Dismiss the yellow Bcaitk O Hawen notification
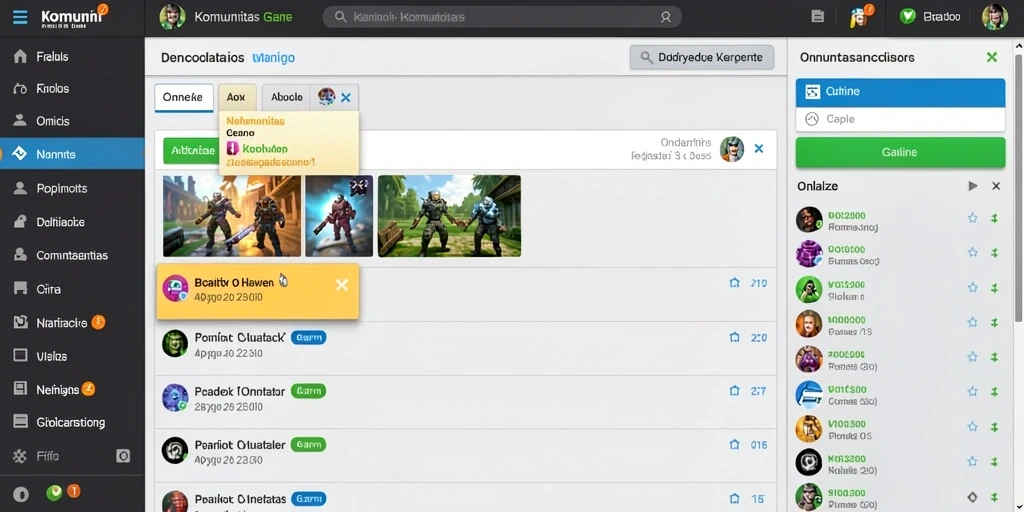 (342, 285)
